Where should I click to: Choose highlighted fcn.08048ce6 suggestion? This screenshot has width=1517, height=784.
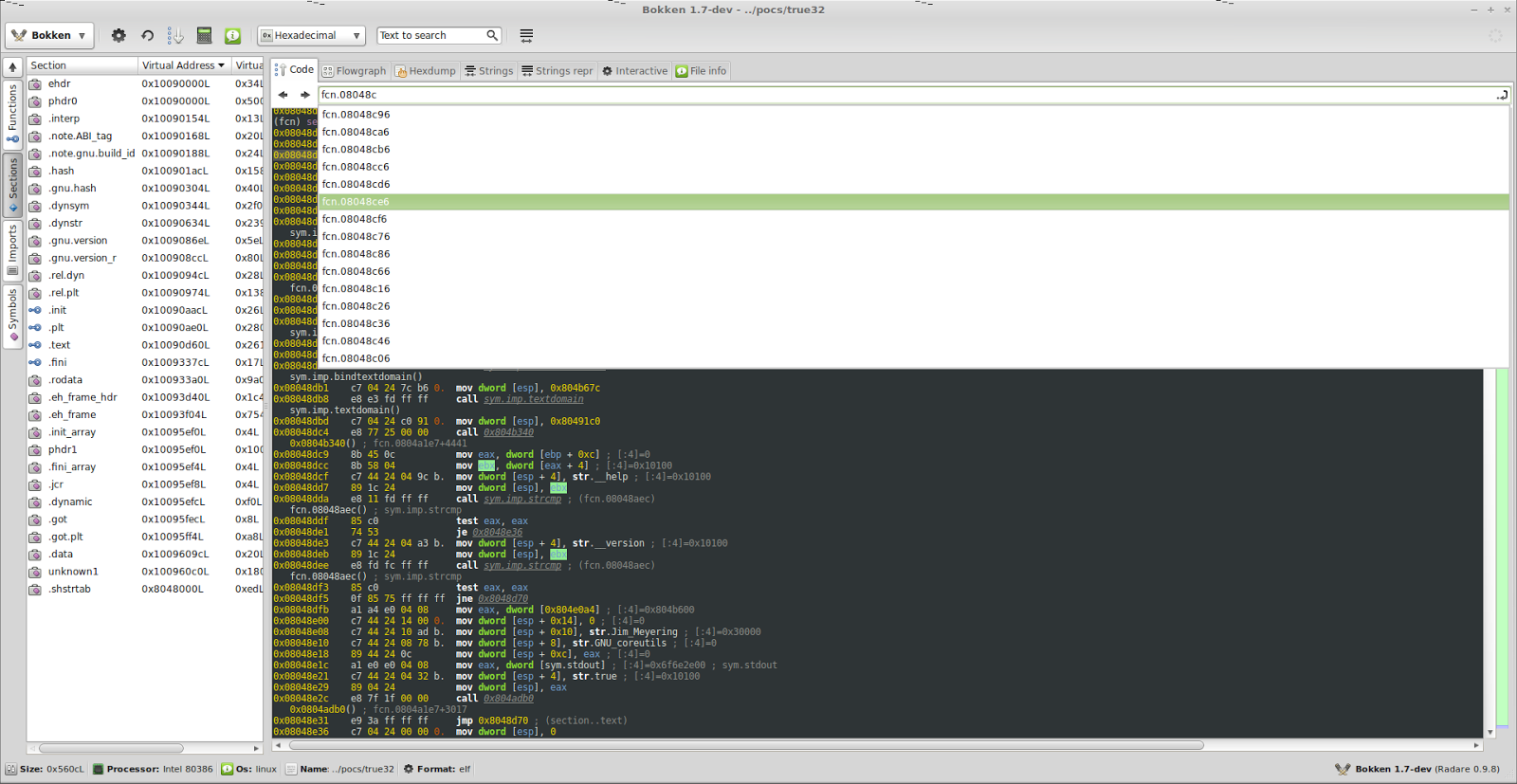click(x=913, y=202)
